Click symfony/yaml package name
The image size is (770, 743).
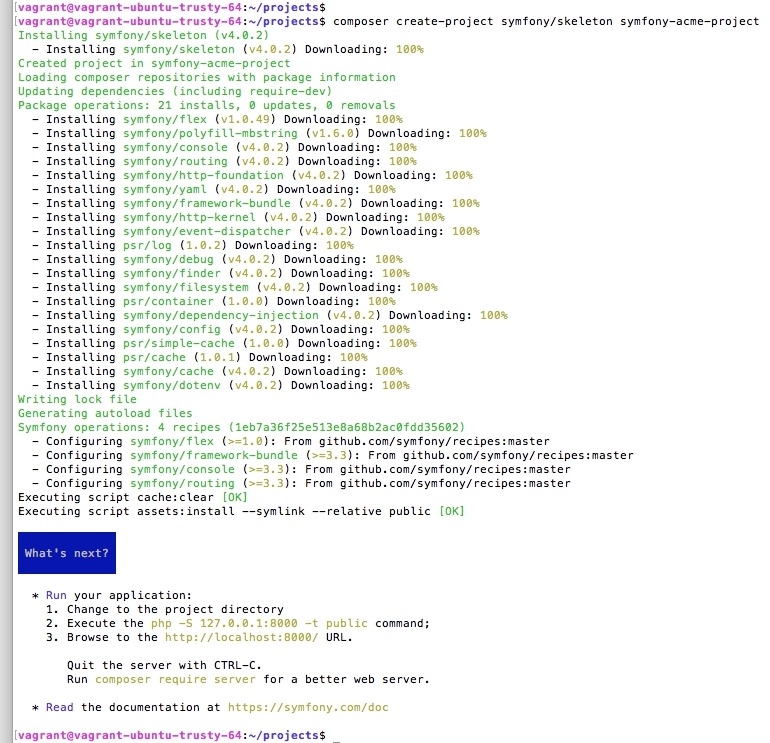(165, 190)
